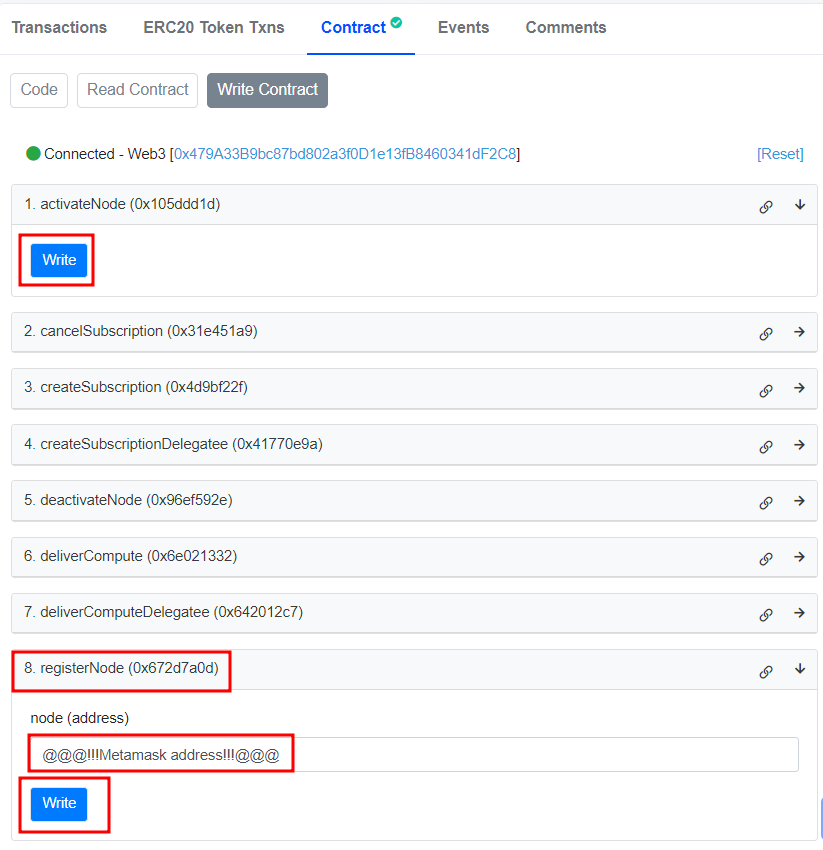The height and width of the screenshot is (850, 823).
Task: Expand the createSubscriptionDelegatee section arrow
Action: coord(799,445)
